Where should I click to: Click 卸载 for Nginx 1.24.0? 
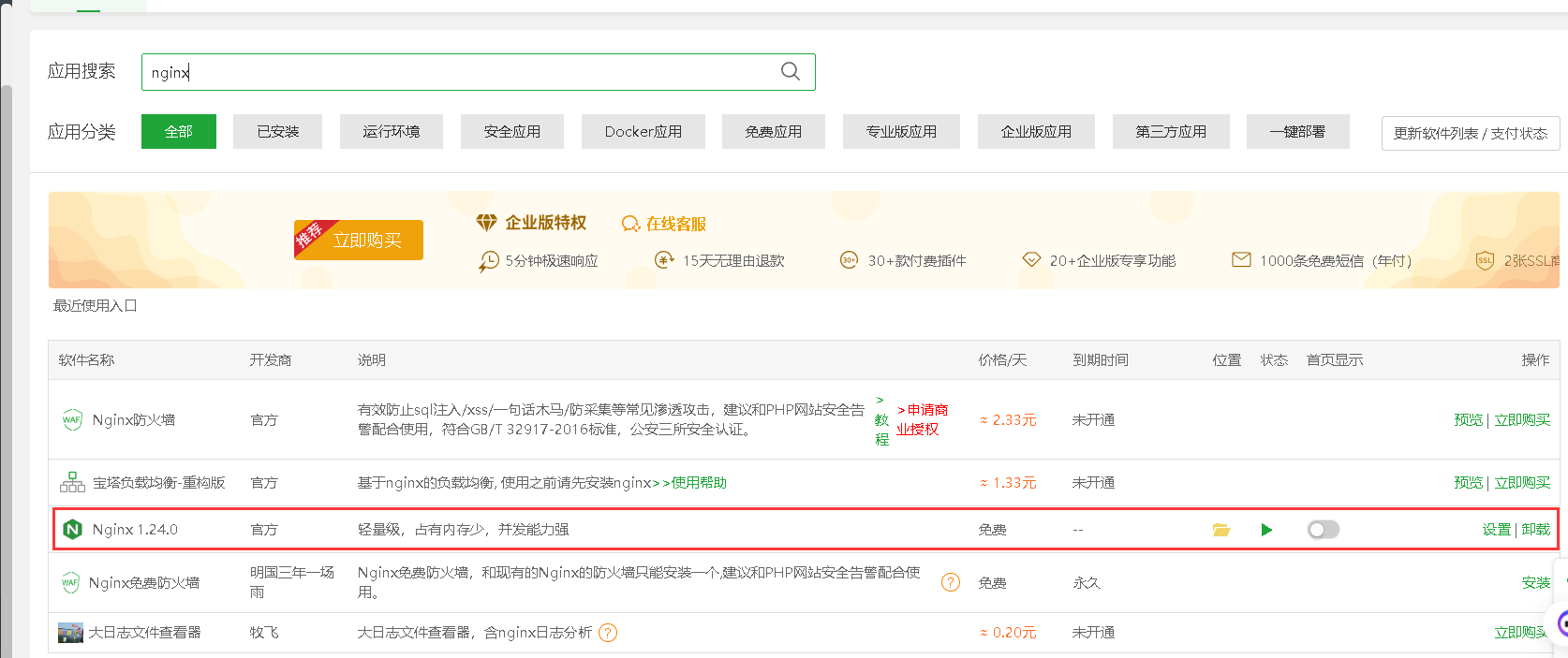pyautogui.click(x=1536, y=530)
